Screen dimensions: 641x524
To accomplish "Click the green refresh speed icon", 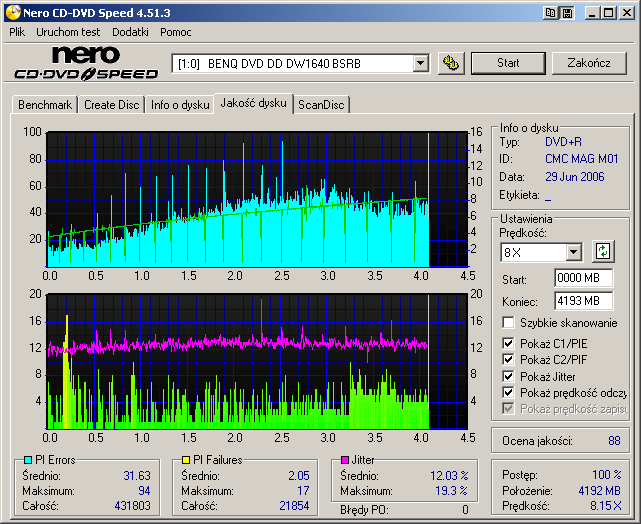I will (603, 251).
